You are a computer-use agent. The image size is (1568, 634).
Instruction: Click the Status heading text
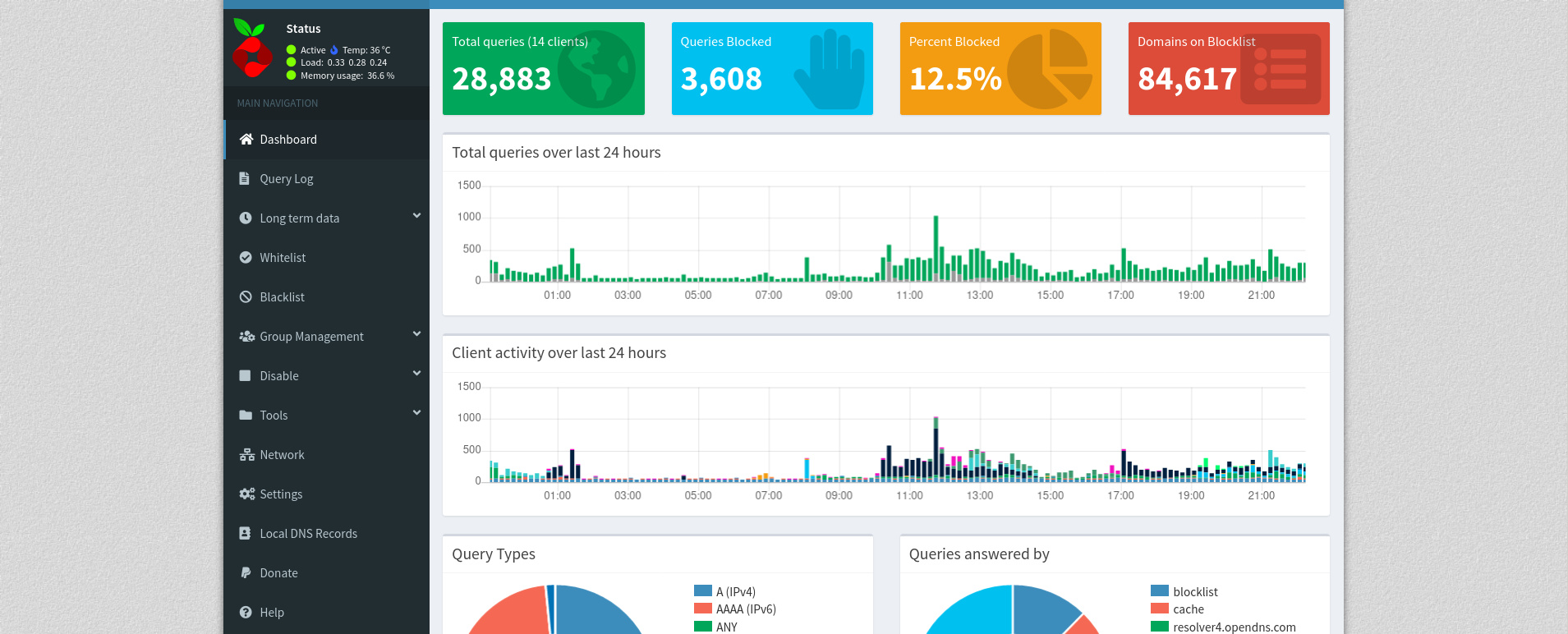pyautogui.click(x=303, y=29)
